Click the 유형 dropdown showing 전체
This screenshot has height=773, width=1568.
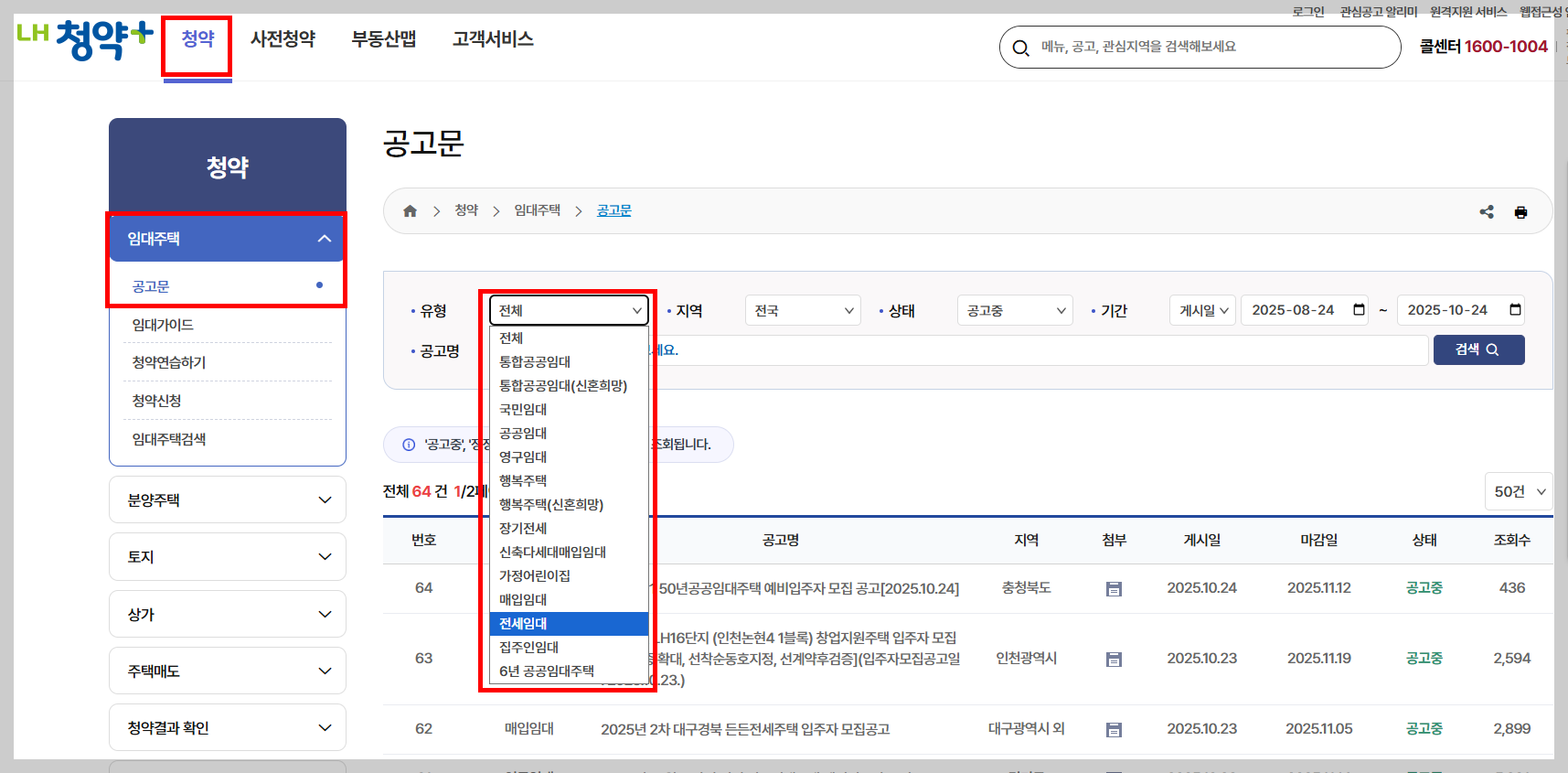pyautogui.click(x=569, y=310)
